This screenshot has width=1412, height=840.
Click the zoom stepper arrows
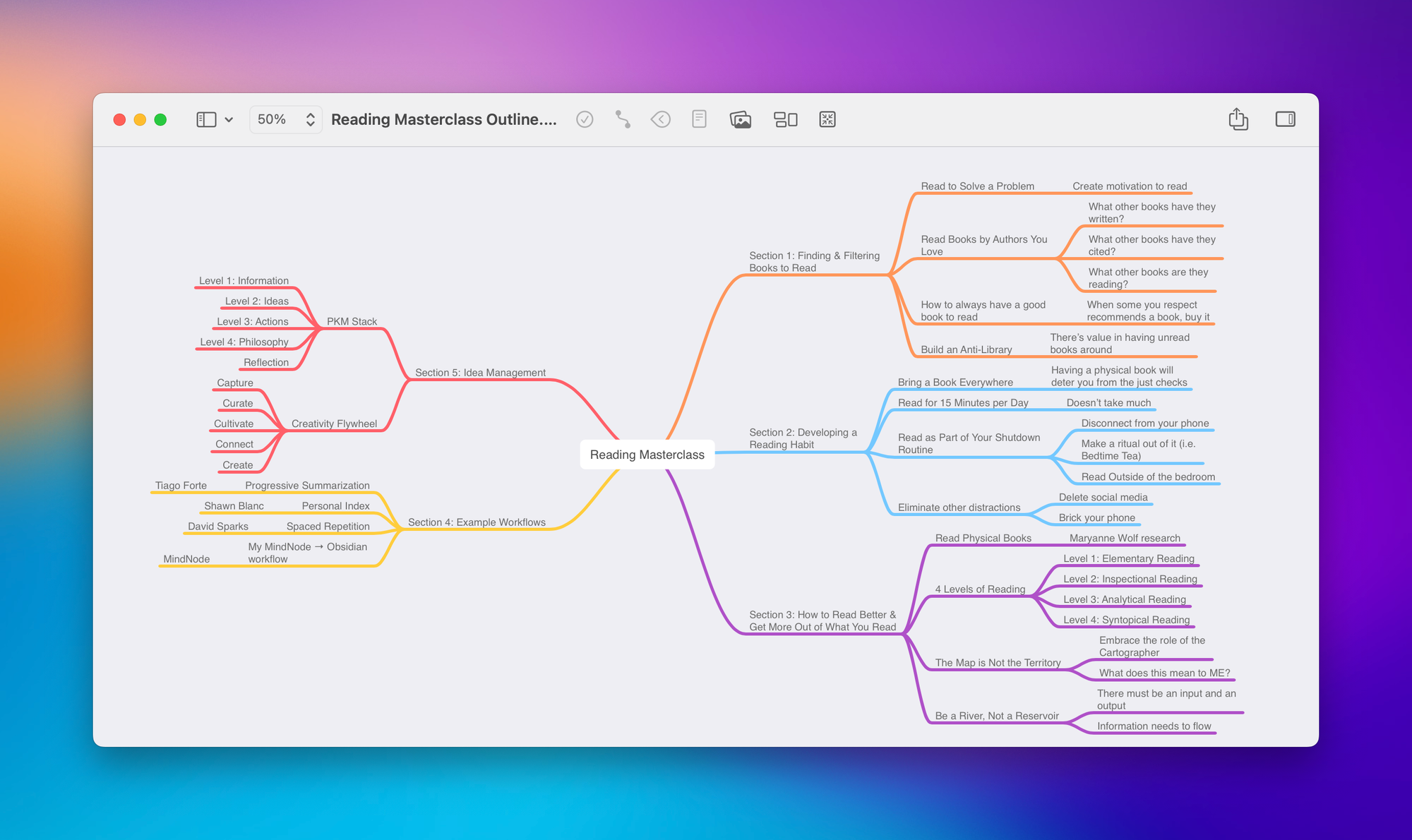click(x=310, y=119)
